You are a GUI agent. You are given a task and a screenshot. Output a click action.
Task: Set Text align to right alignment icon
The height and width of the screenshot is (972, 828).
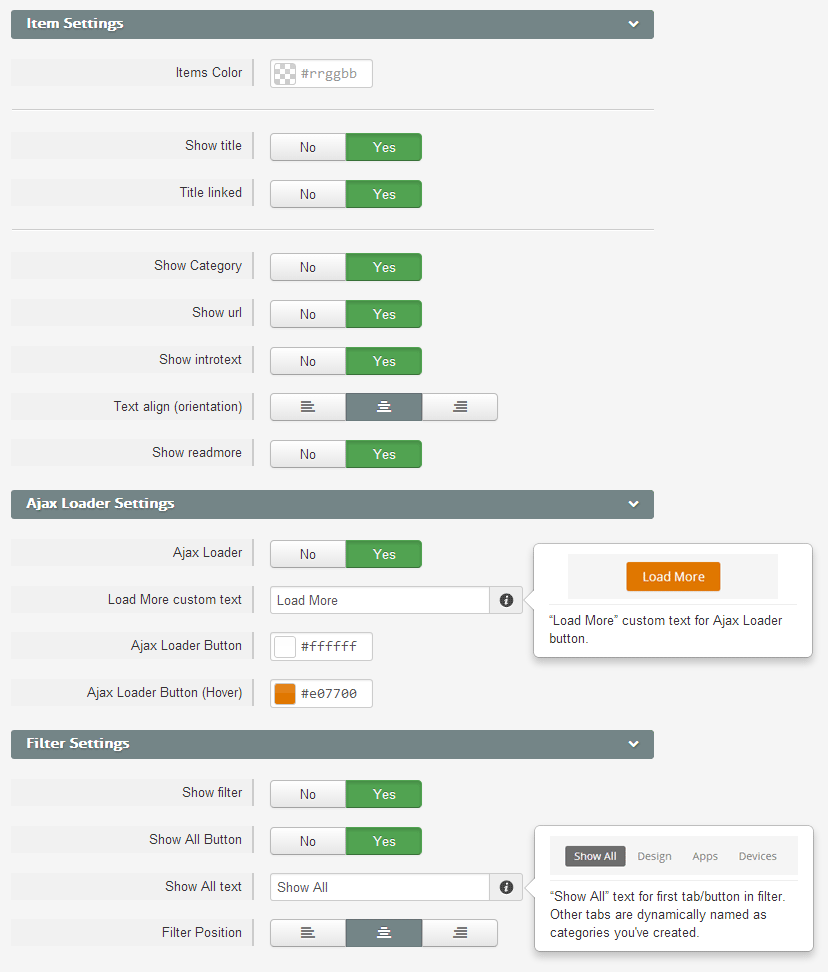point(460,407)
